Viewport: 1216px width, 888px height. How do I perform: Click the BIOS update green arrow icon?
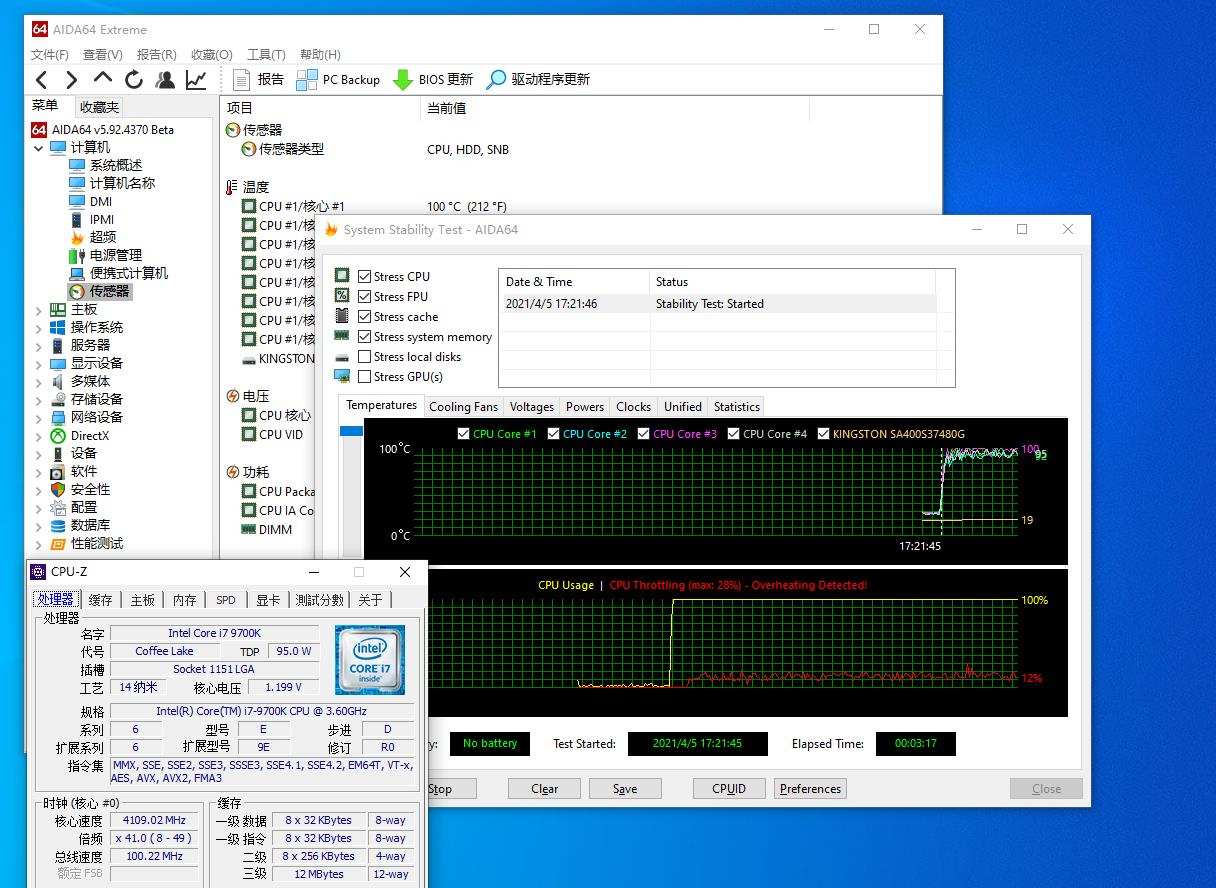(x=403, y=80)
